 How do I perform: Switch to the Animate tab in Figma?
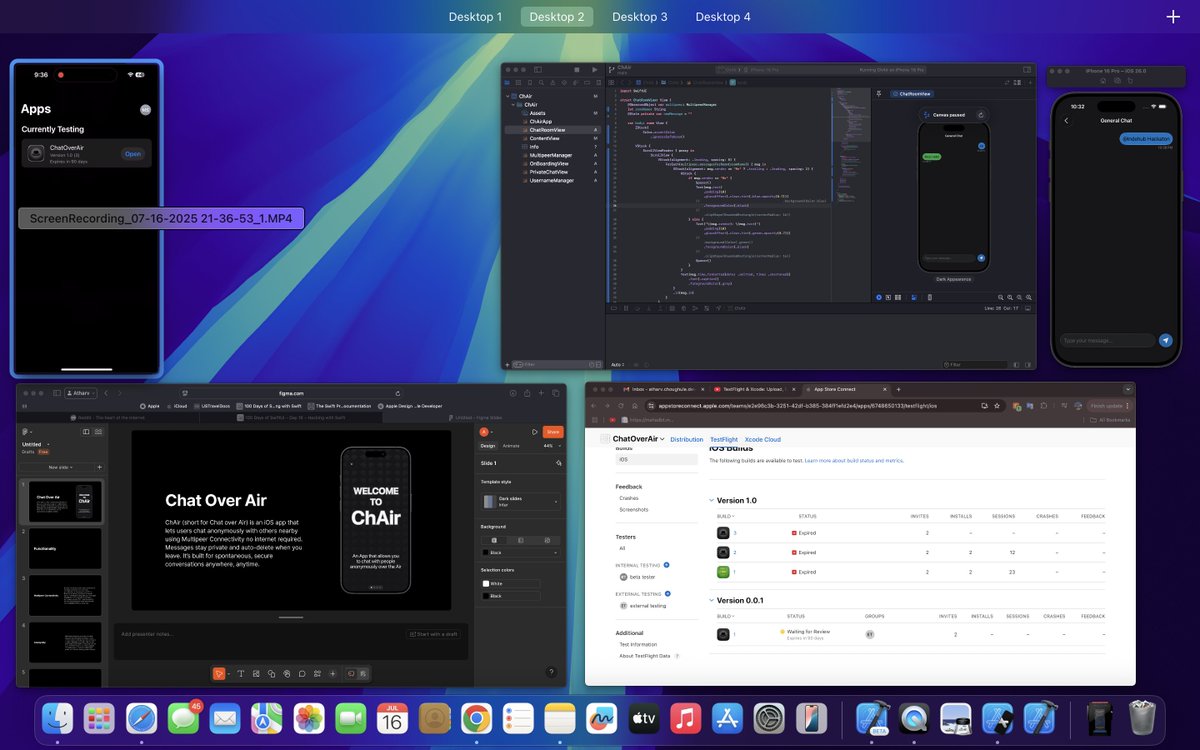[511, 446]
